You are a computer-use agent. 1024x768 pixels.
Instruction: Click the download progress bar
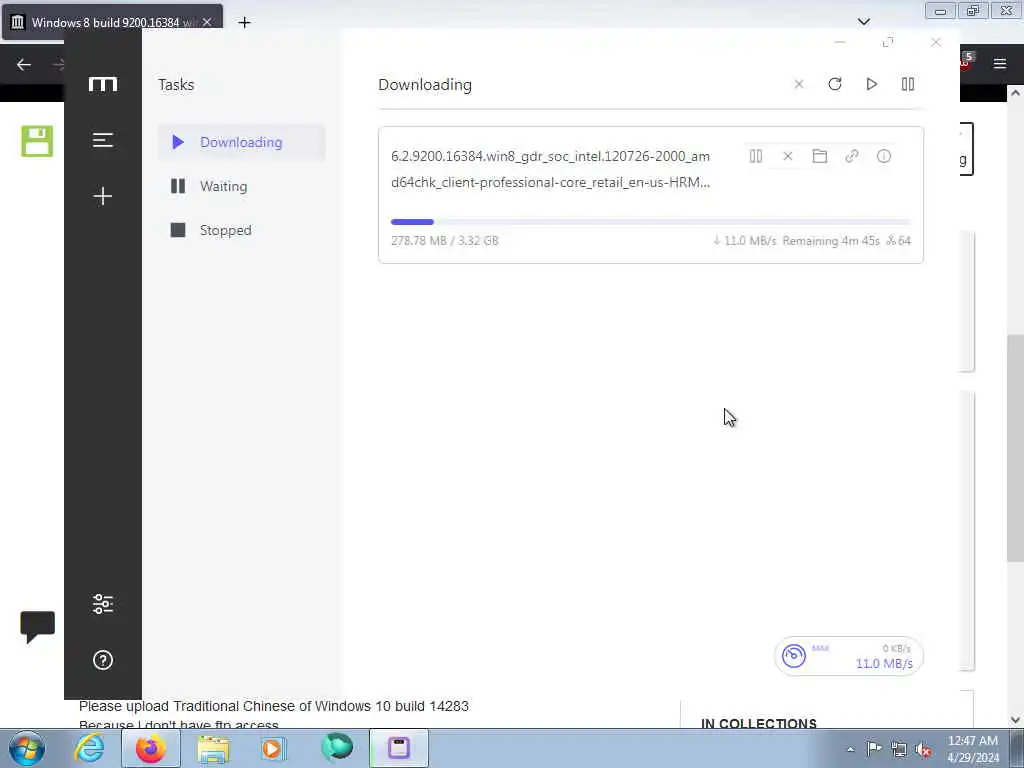650,222
